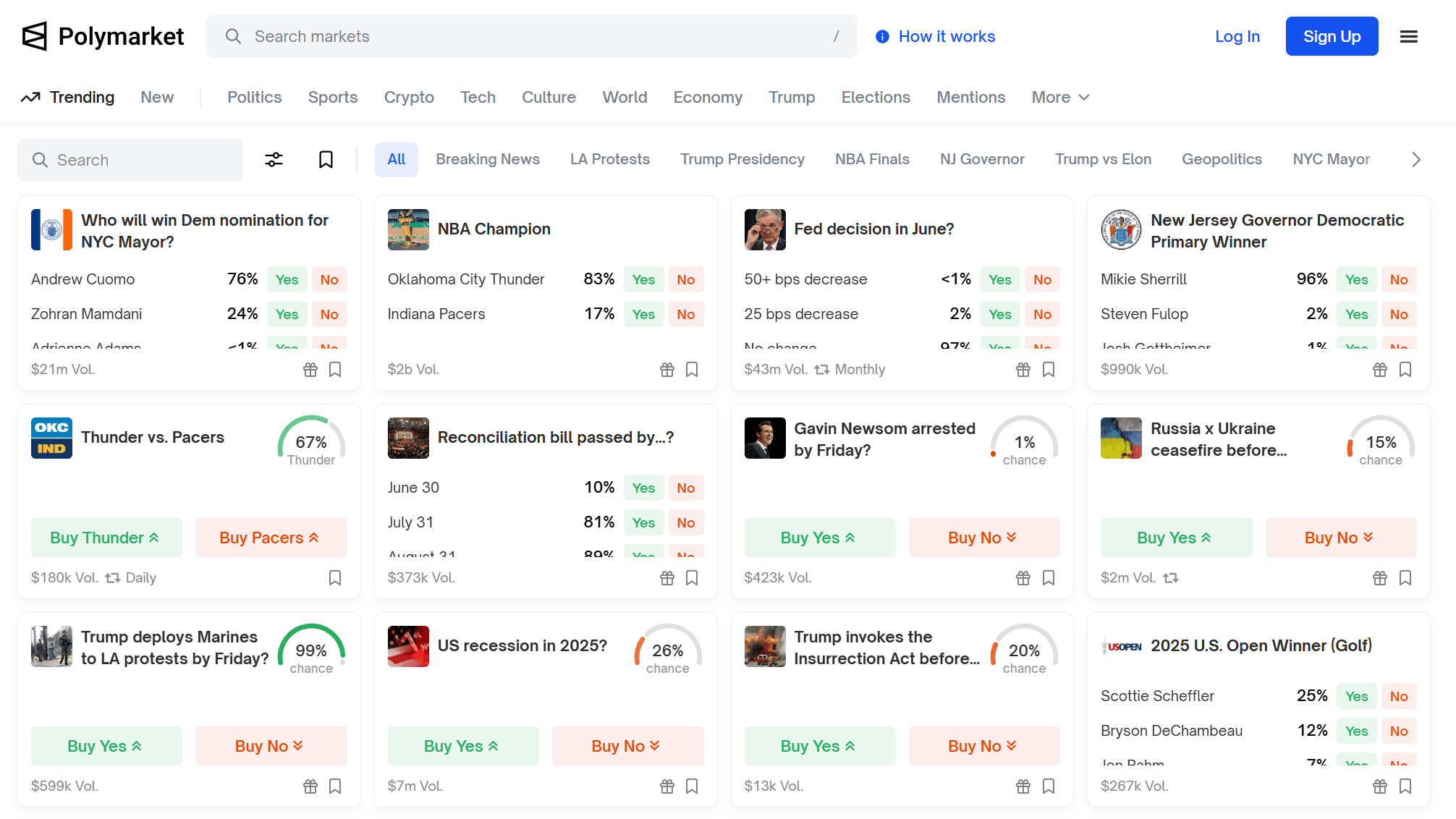Click gift icon on Gavin Newsom card
1456x819 pixels.
(1023, 578)
